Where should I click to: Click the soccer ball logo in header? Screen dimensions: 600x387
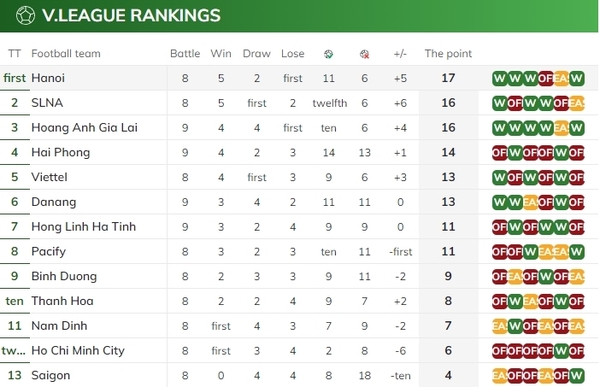coord(25,16)
